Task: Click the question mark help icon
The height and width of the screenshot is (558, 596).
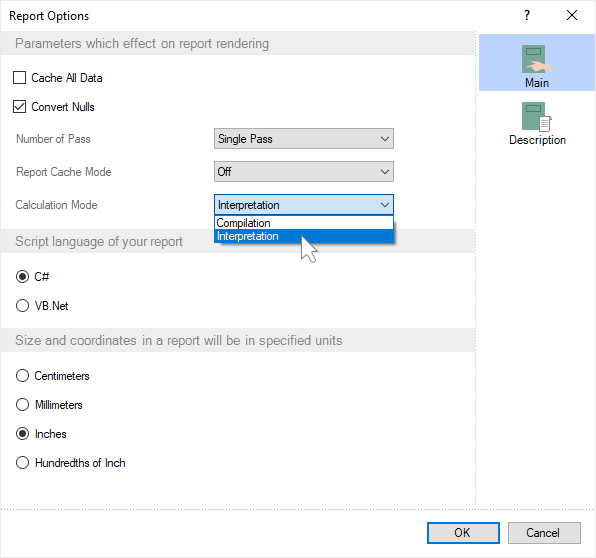Action: (526, 16)
